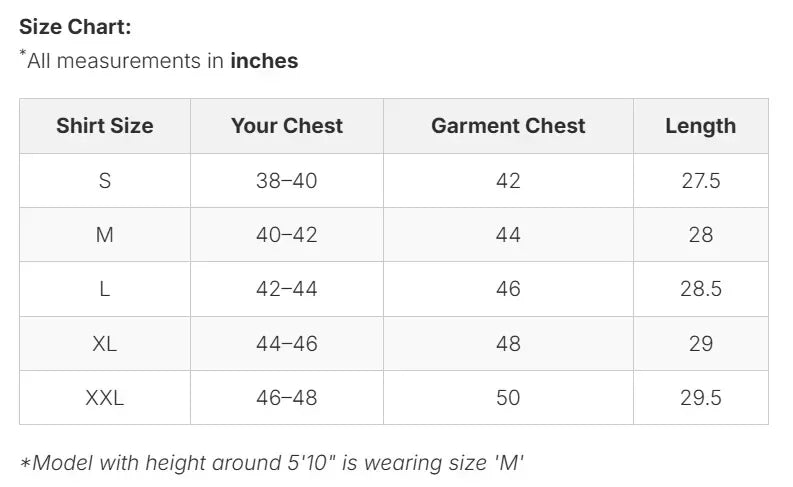793x487 pixels.
Task: Click the L shirt size cell
Action: [x=105, y=289]
